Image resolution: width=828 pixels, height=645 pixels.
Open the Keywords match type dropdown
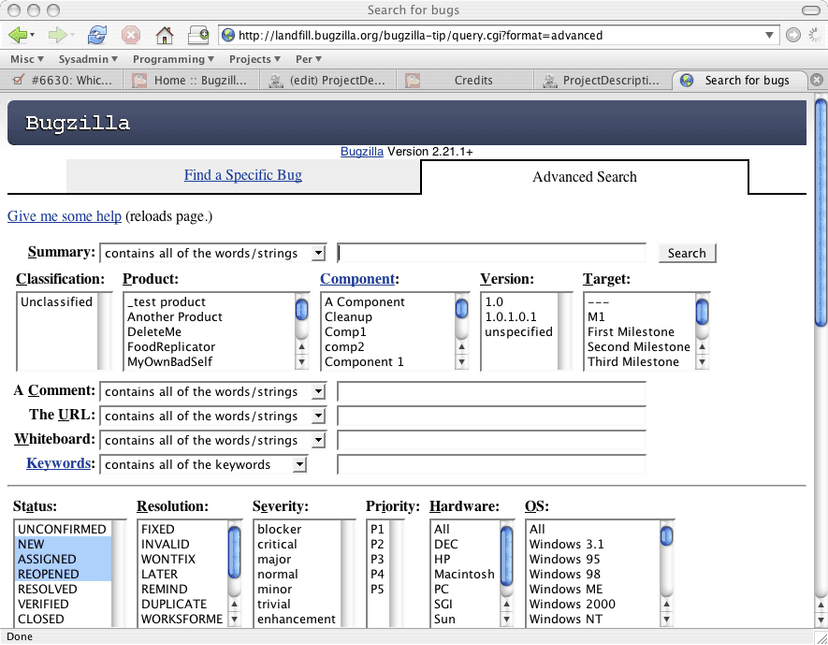(203, 464)
